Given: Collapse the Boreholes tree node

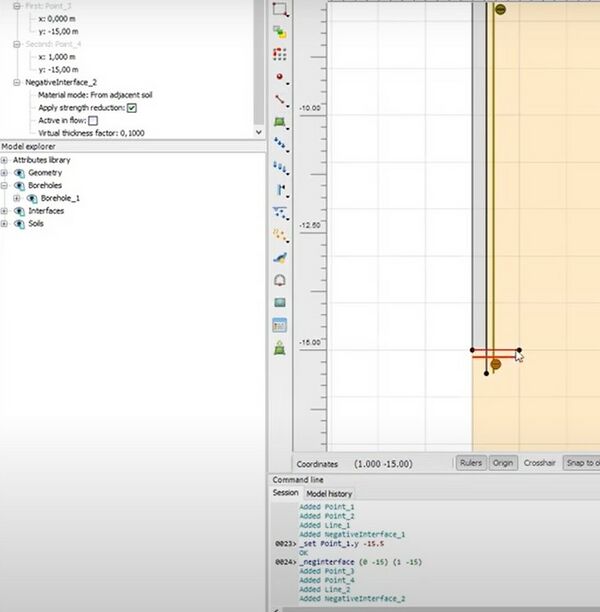Looking at the screenshot, I should click(x=5, y=186).
